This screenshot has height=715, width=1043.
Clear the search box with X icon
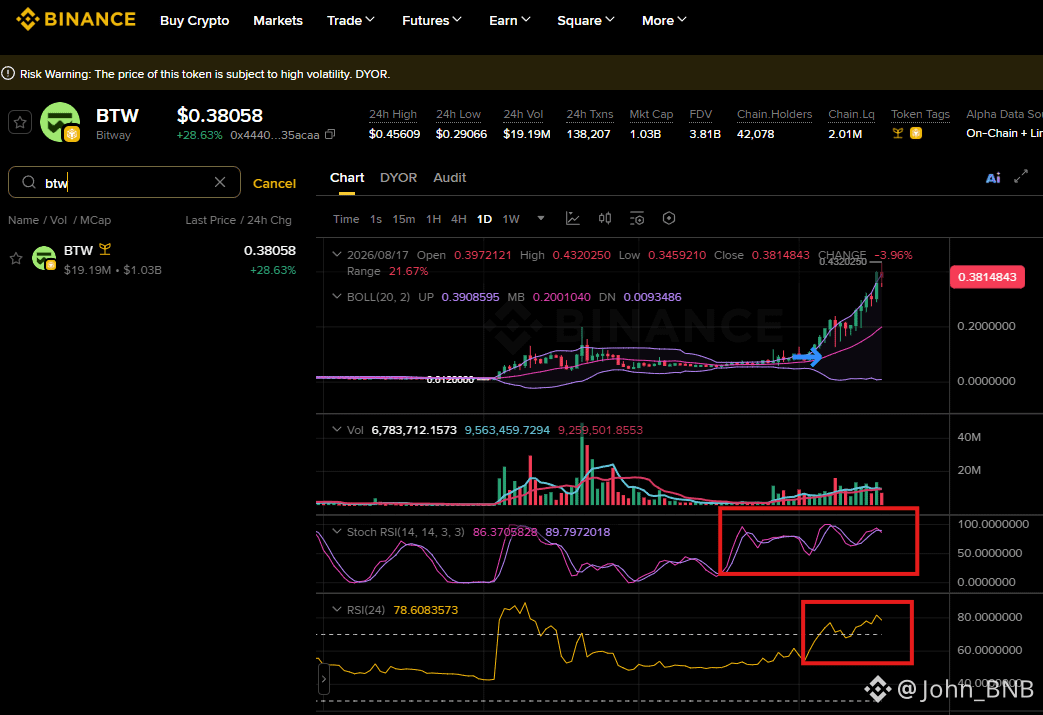click(x=220, y=182)
